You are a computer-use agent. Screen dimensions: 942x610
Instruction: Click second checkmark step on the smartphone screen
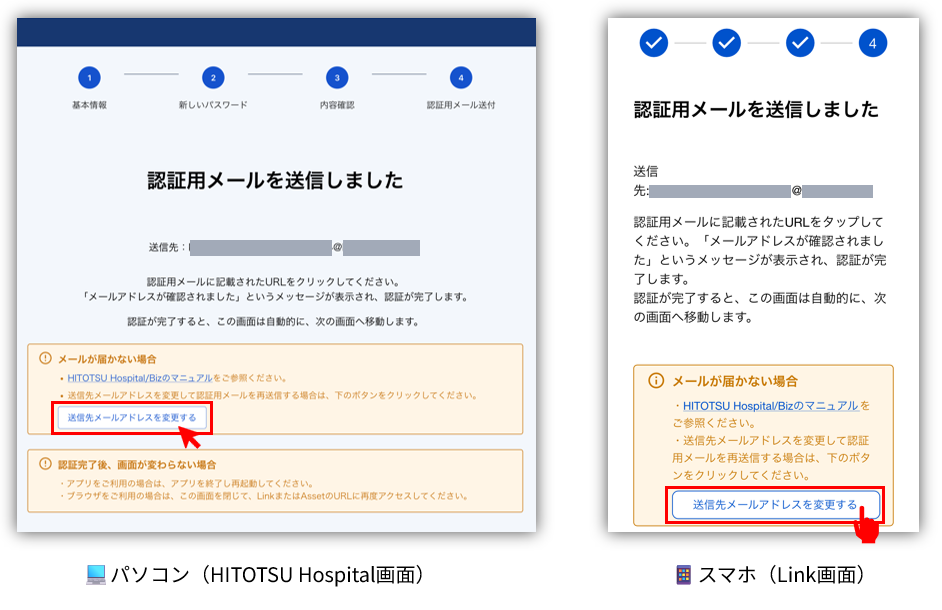pyautogui.click(x=727, y=43)
